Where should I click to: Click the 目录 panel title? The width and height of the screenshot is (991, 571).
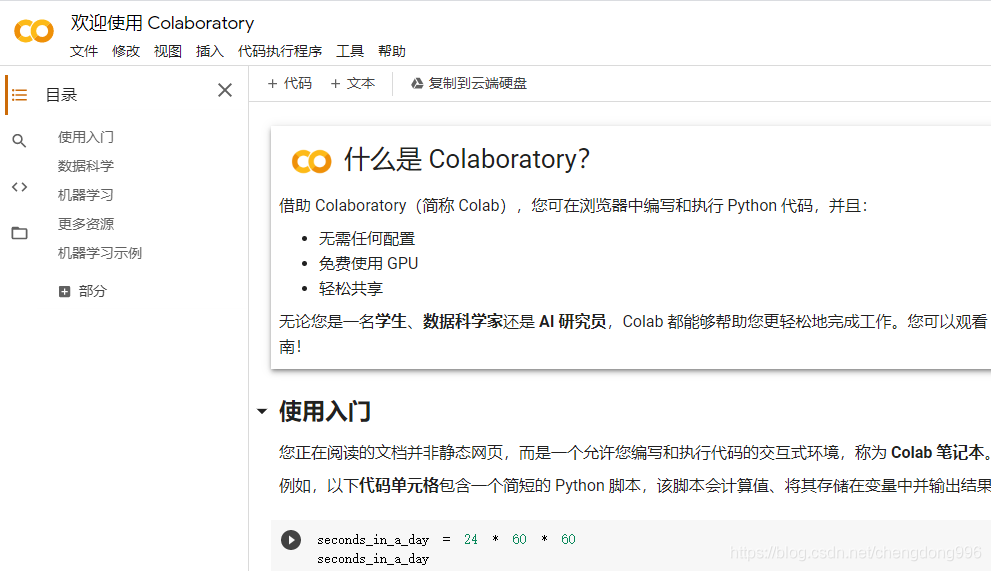[61, 95]
